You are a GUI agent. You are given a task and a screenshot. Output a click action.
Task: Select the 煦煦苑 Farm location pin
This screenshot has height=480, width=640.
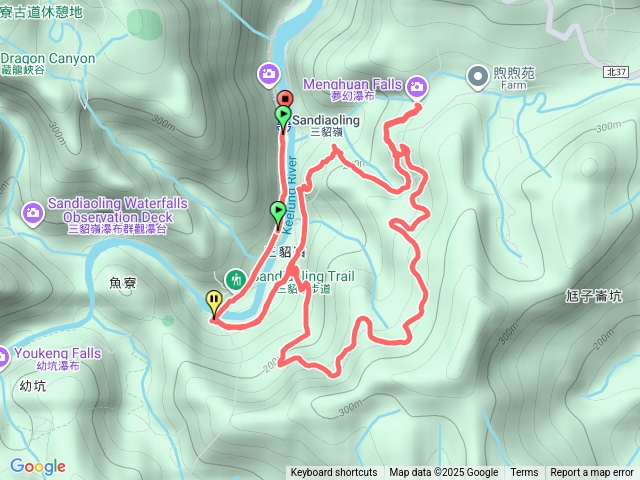(x=478, y=77)
